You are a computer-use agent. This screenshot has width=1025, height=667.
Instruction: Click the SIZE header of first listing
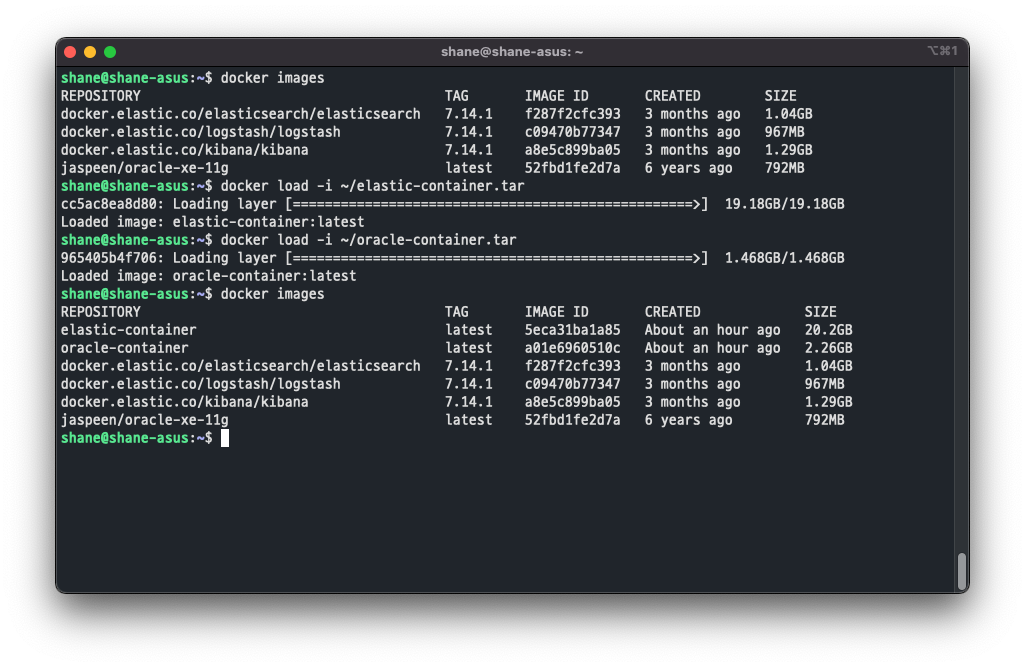pos(781,95)
